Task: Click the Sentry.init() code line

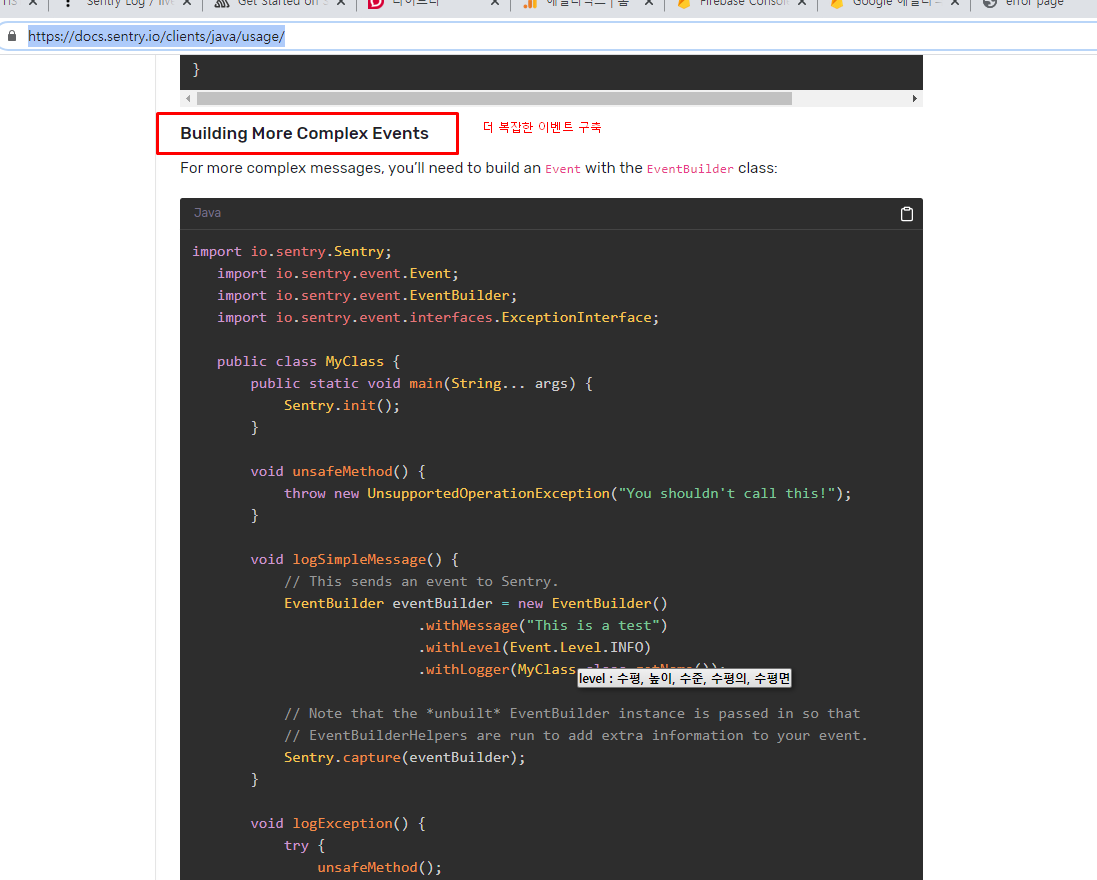Action: pyautogui.click(x=341, y=406)
